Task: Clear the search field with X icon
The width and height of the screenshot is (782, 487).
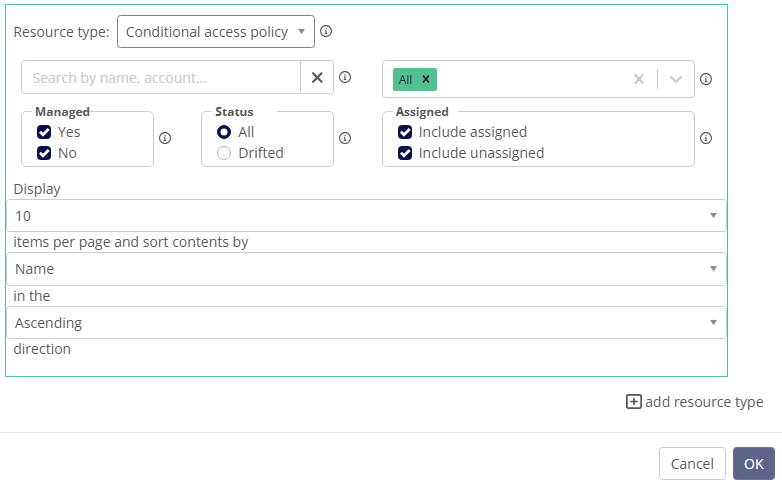Action: click(x=317, y=77)
